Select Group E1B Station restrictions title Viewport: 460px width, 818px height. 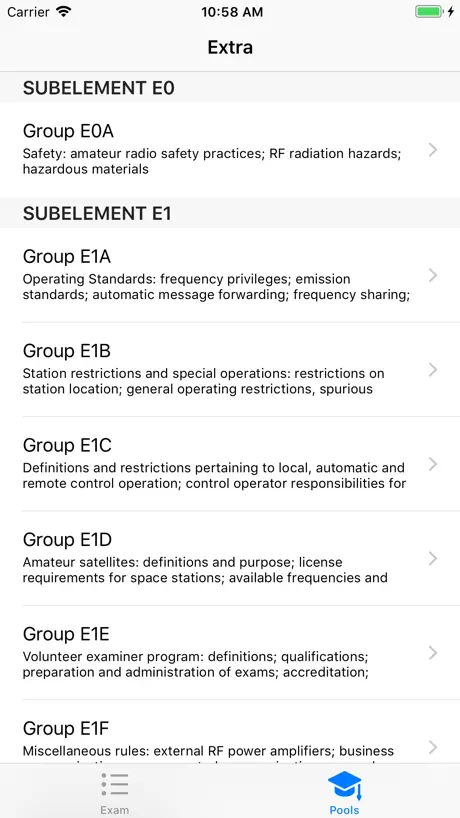pyautogui.click(x=67, y=351)
